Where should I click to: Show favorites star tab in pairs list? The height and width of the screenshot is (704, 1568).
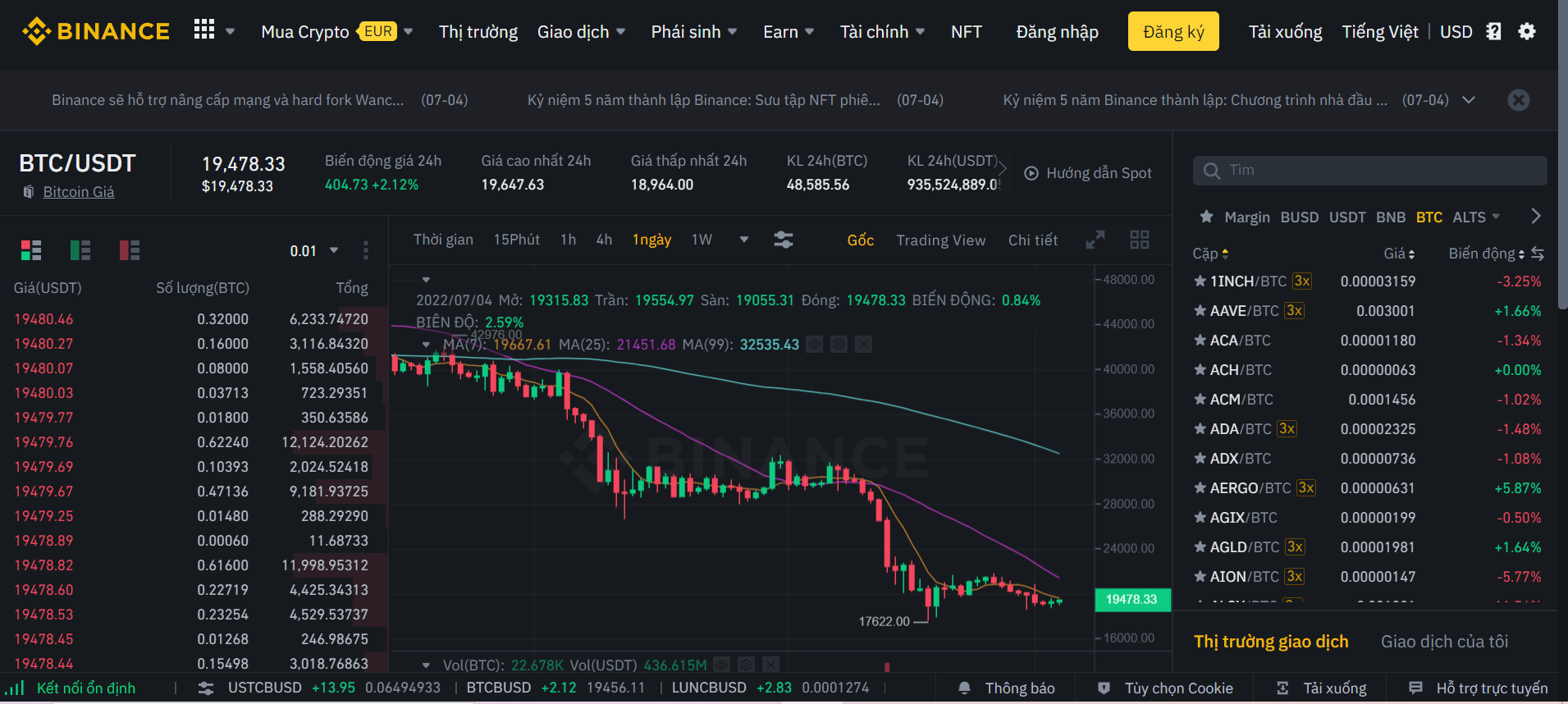tap(1206, 217)
